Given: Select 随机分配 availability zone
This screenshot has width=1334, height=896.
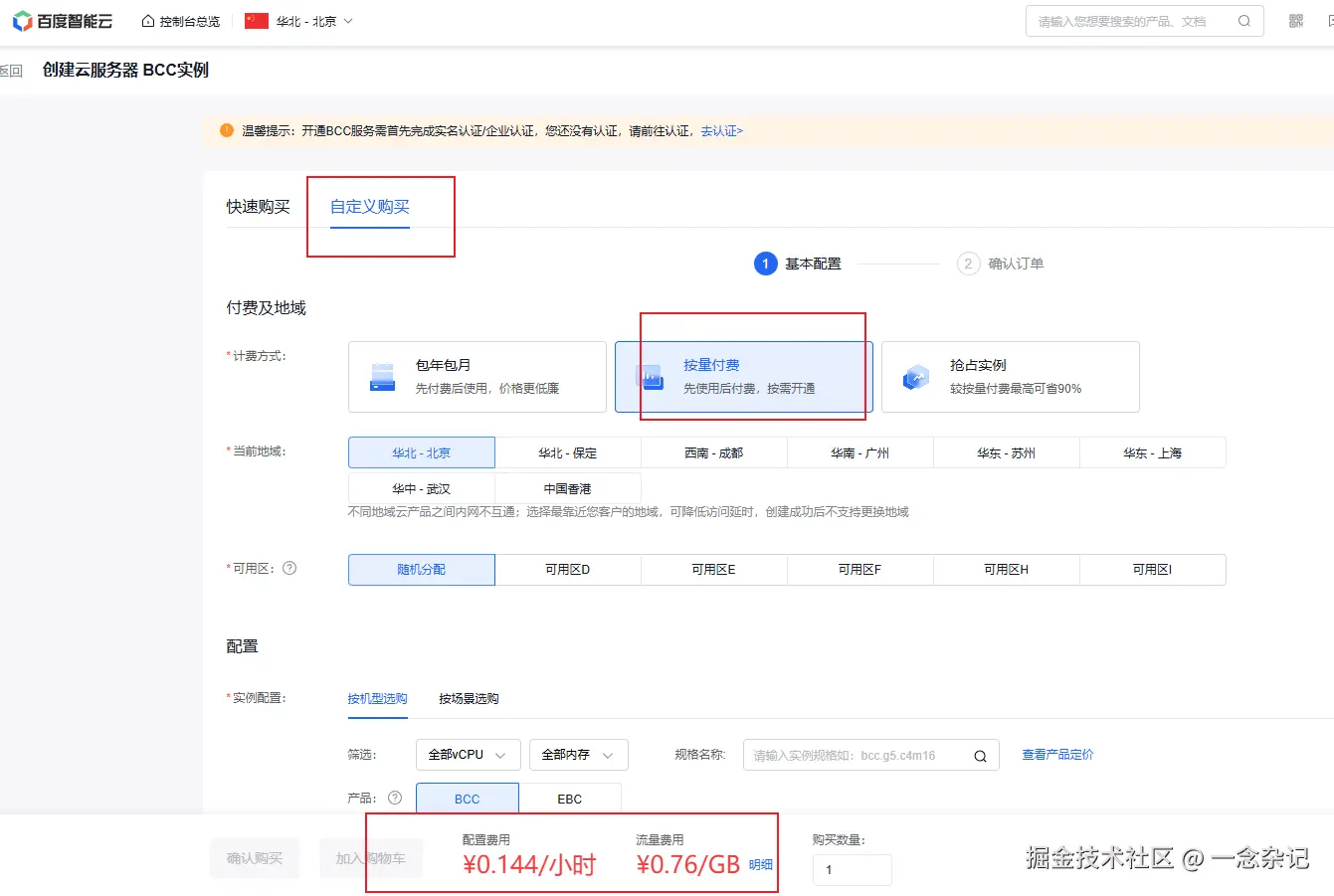Looking at the screenshot, I should pyautogui.click(x=422, y=570).
